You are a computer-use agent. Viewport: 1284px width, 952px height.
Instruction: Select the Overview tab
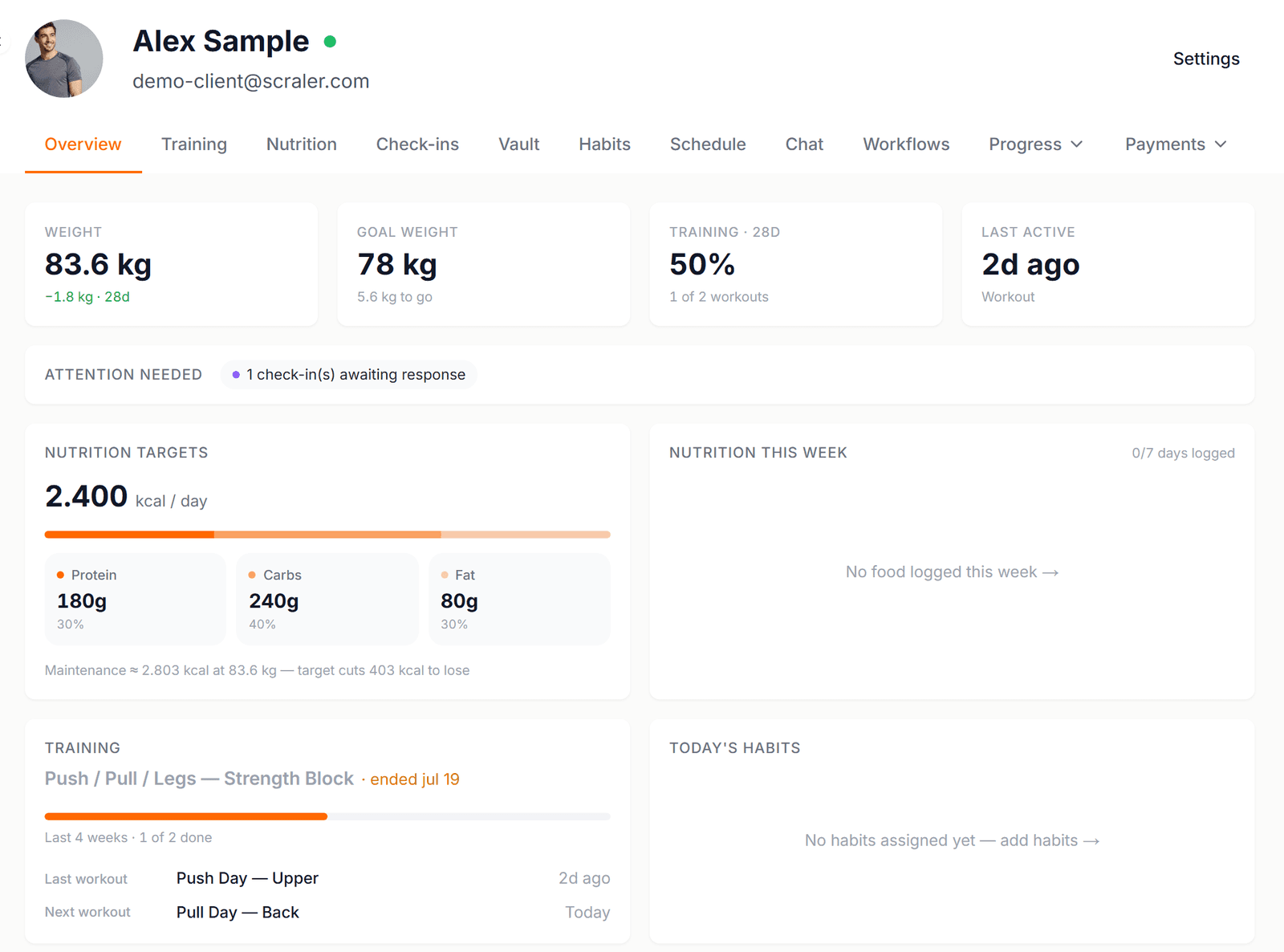[x=83, y=144]
